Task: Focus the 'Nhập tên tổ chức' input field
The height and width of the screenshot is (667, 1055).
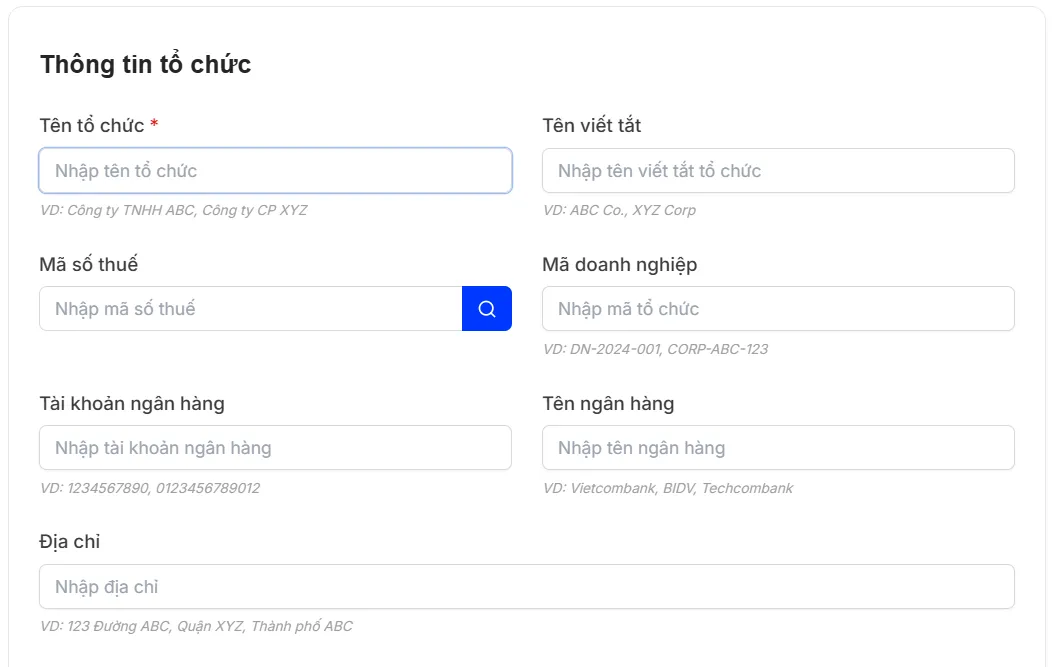Action: 275,171
